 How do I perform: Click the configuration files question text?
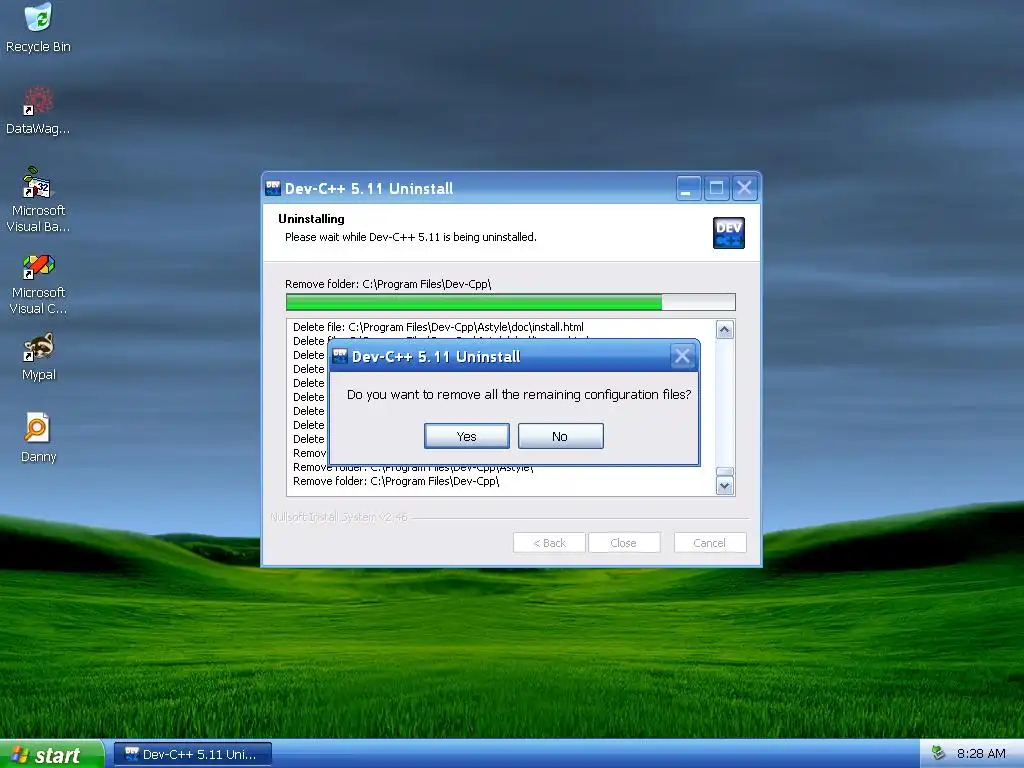click(519, 394)
